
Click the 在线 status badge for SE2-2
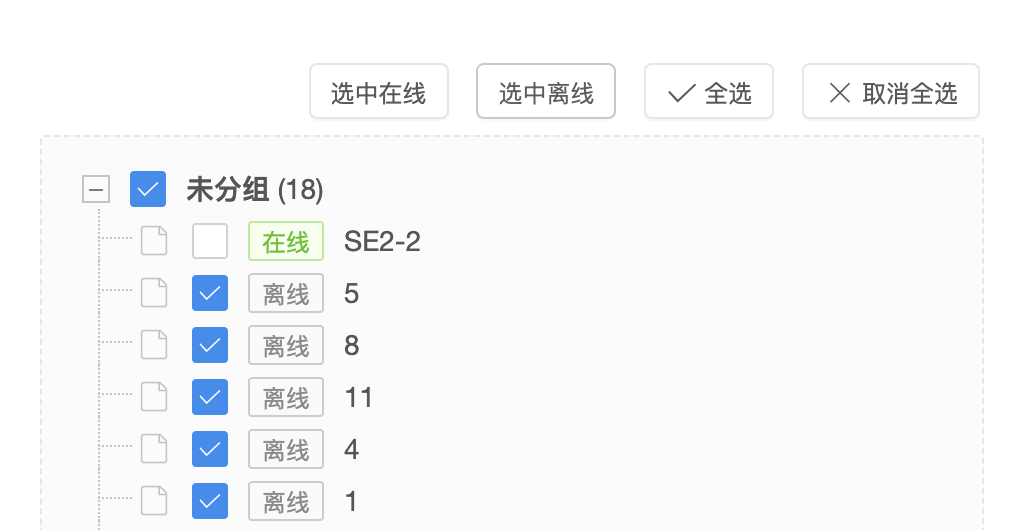click(x=286, y=241)
